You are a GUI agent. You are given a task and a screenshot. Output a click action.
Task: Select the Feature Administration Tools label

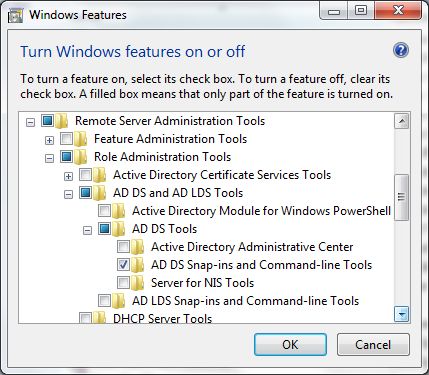click(170, 139)
